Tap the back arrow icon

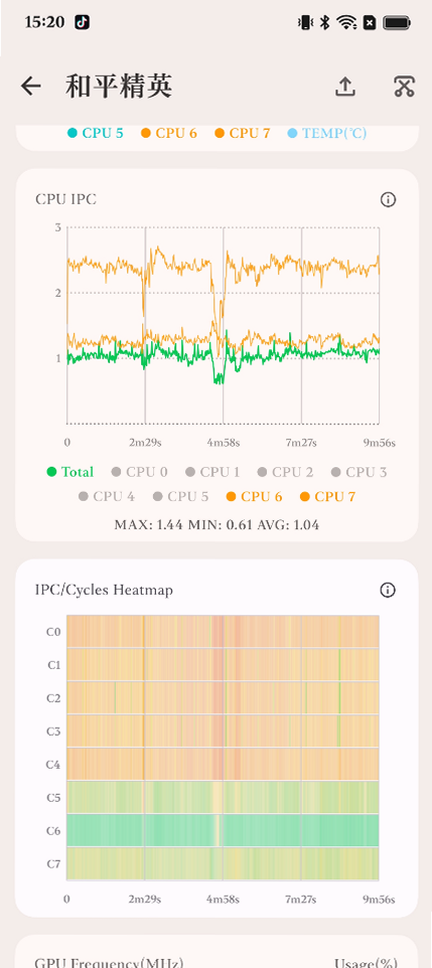pyautogui.click(x=31, y=86)
